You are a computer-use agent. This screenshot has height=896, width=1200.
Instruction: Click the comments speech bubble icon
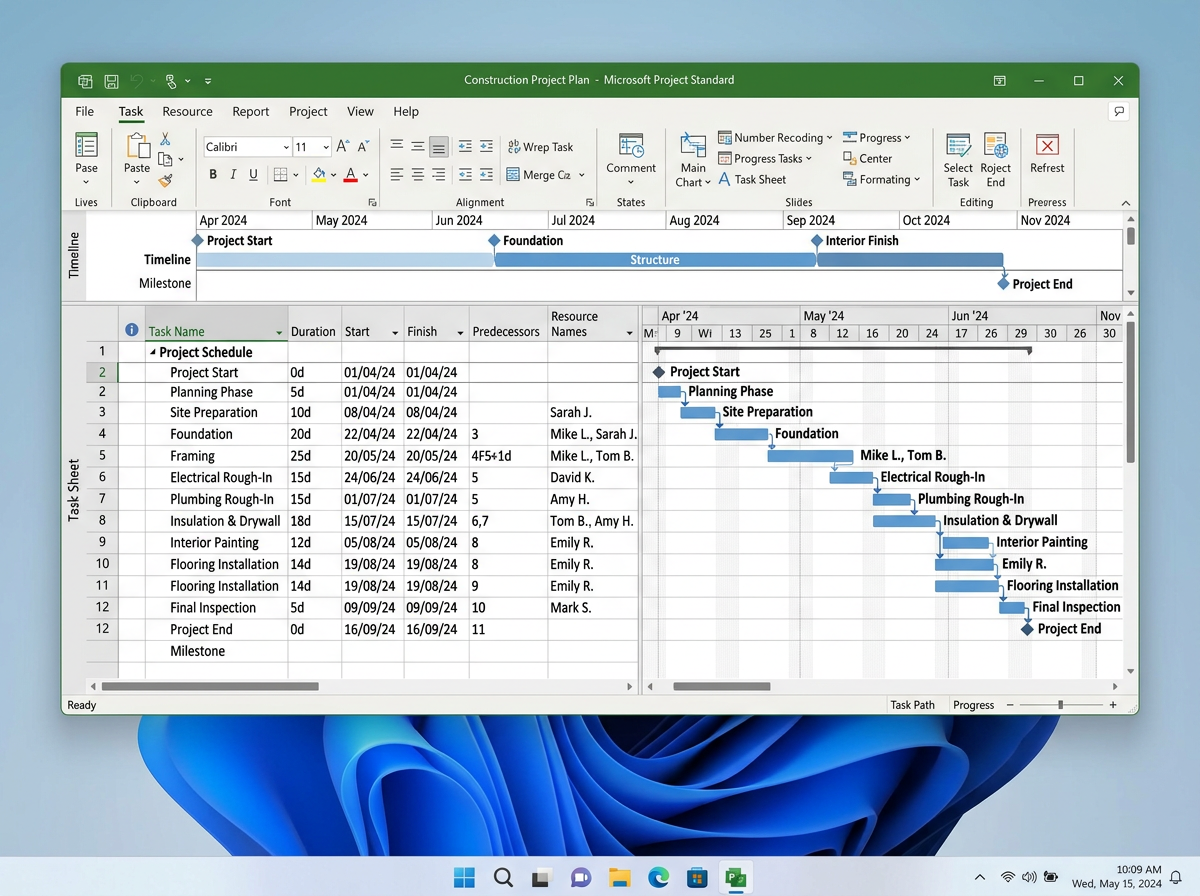point(1119,111)
